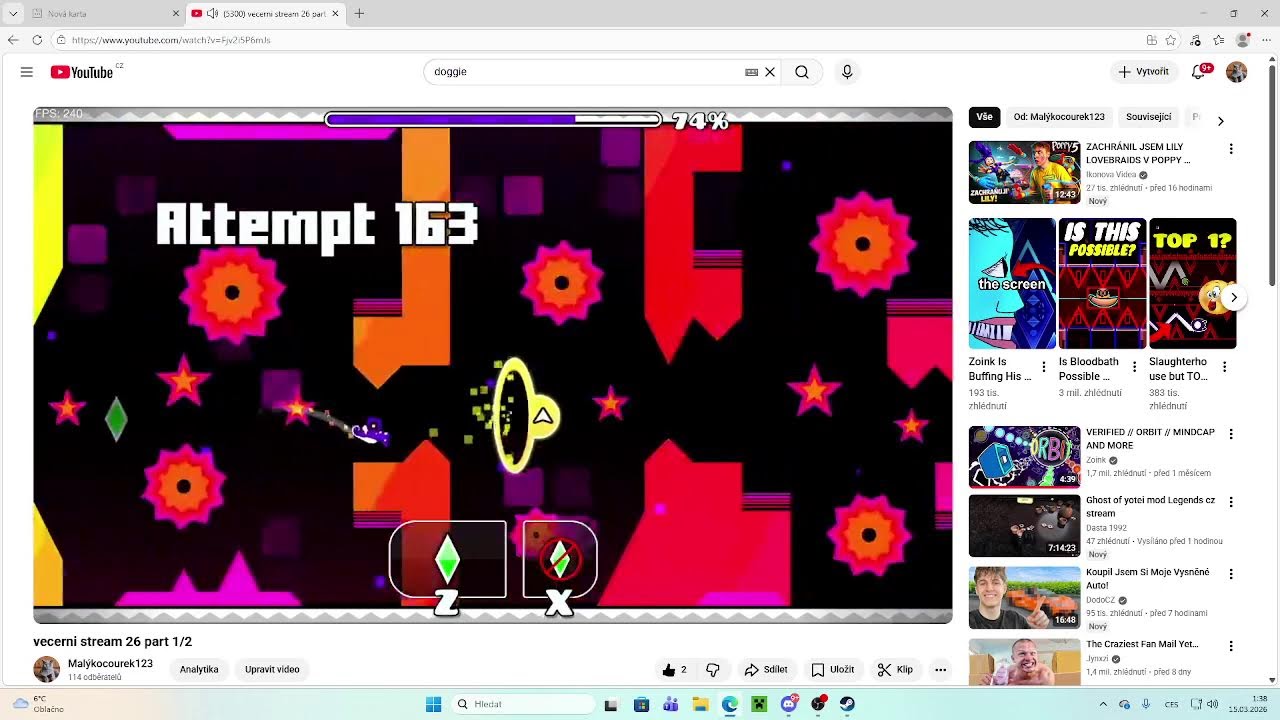Image resolution: width=1280 pixels, height=720 pixels.
Task: Click the video player to pause
Action: pyautogui.click(x=493, y=365)
